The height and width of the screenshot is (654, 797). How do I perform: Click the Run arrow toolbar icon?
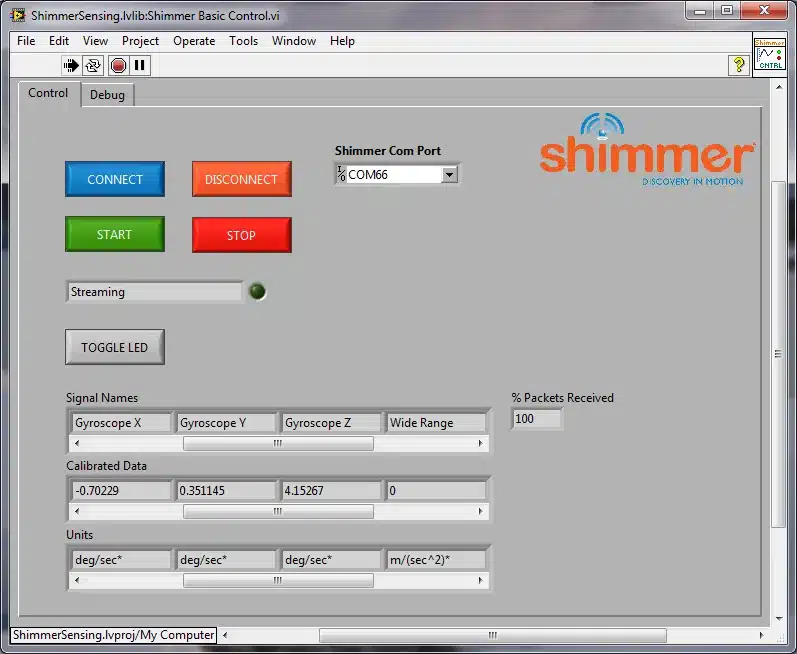tap(71, 65)
